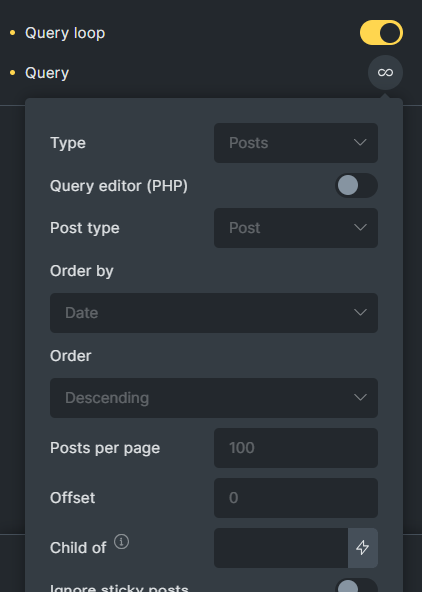This screenshot has height=592, width=422.
Task: Toggle Ignore sticky posts switch
Action: pyautogui.click(x=356, y=585)
